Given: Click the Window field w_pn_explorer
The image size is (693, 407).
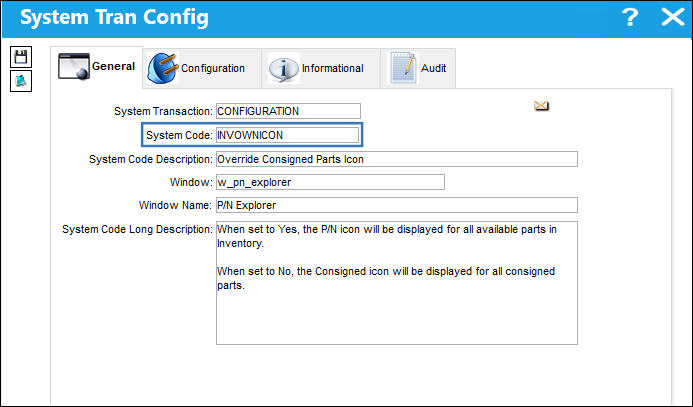Looking at the screenshot, I should tap(330, 182).
